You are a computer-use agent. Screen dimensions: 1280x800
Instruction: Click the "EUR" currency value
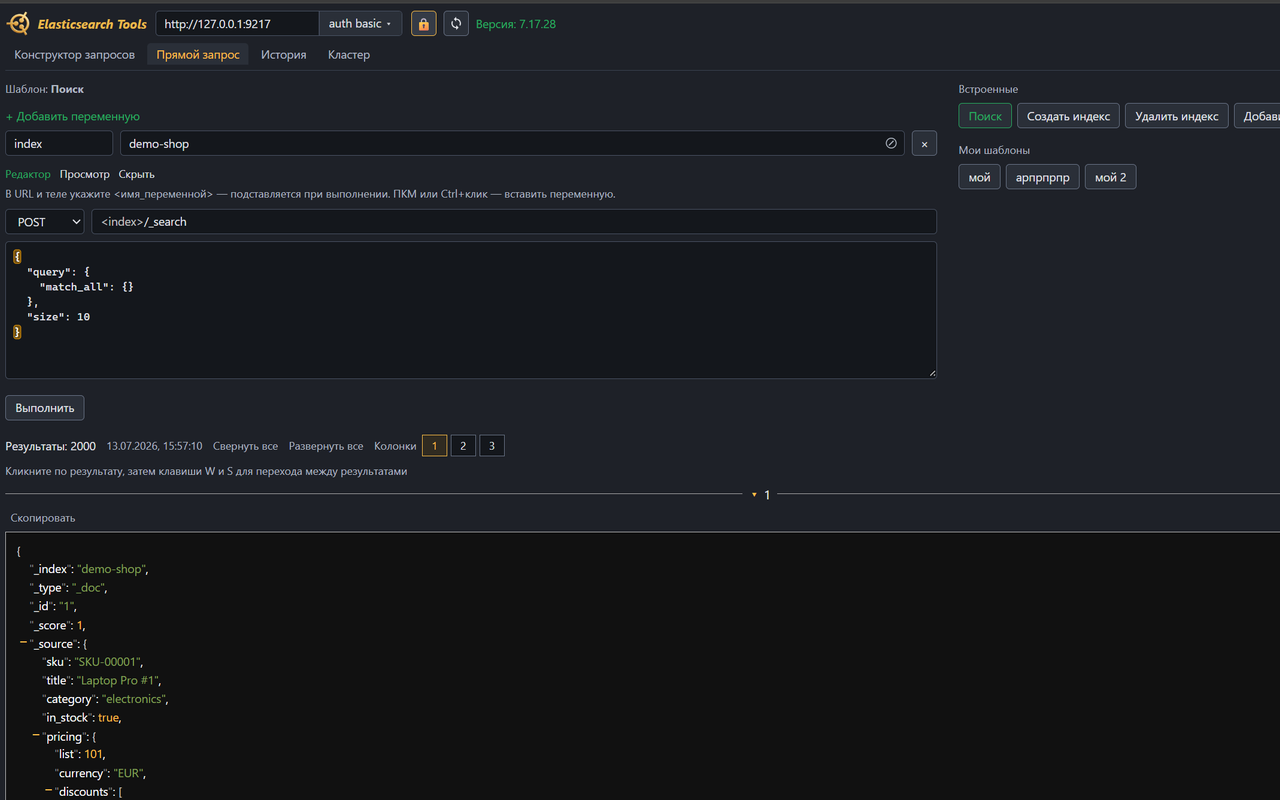pos(128,773)
